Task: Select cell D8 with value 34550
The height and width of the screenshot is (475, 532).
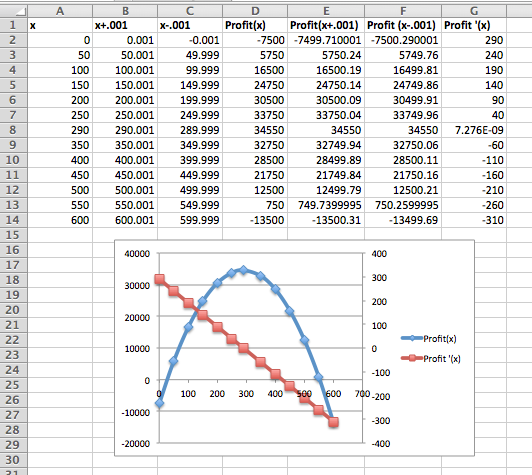Action: coord(255,130)
